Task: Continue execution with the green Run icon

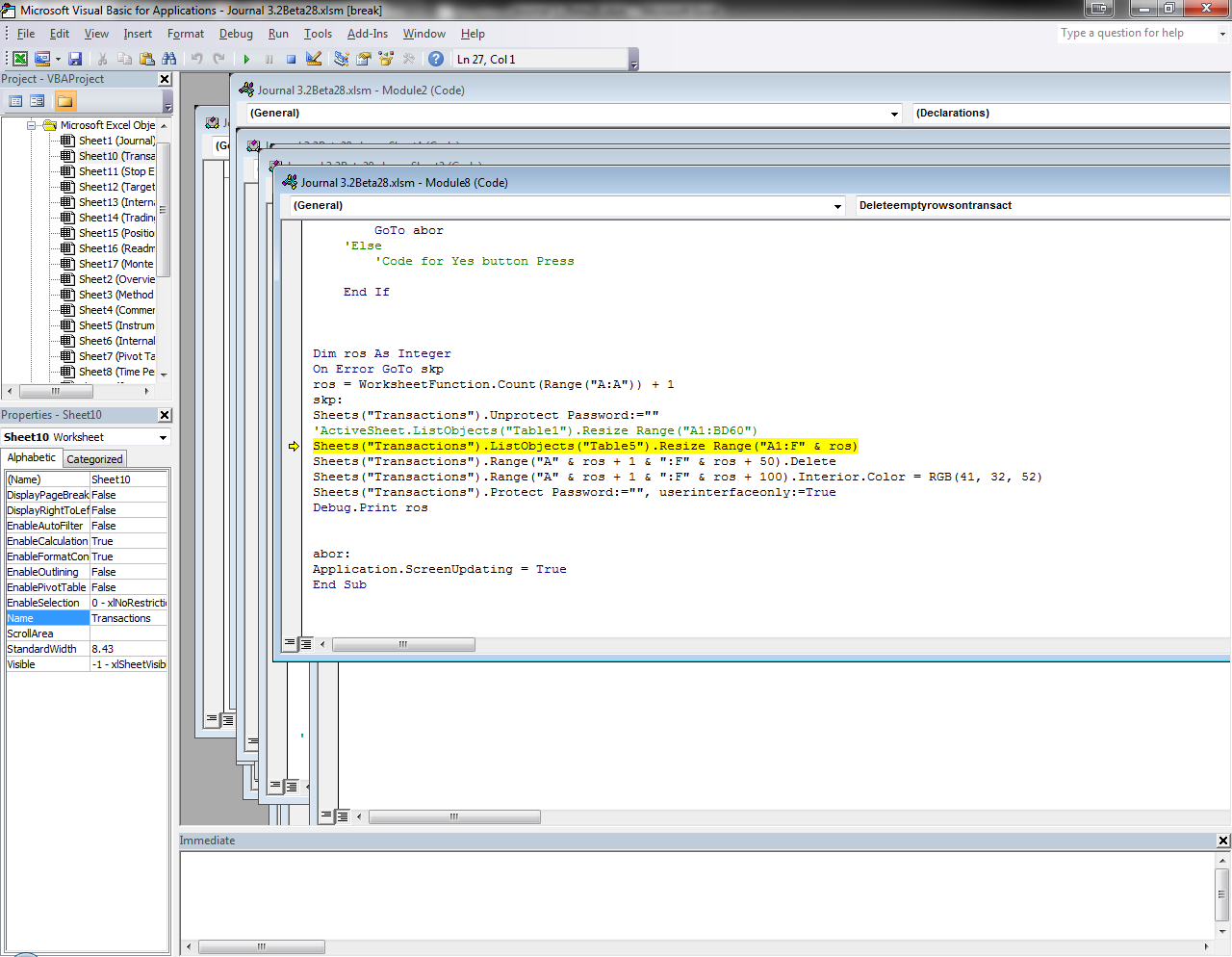Action: click(x=246, y=59)
